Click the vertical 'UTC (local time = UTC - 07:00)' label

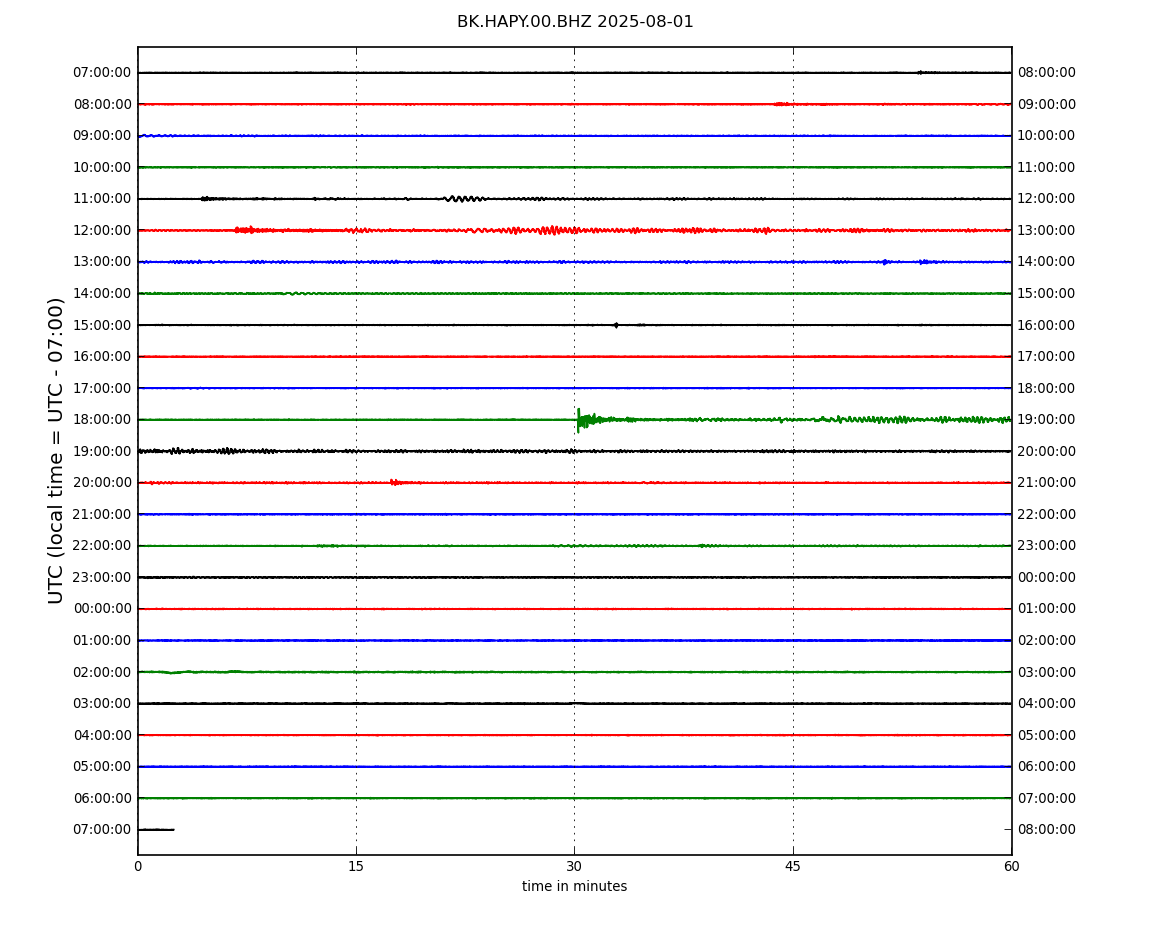56,450
